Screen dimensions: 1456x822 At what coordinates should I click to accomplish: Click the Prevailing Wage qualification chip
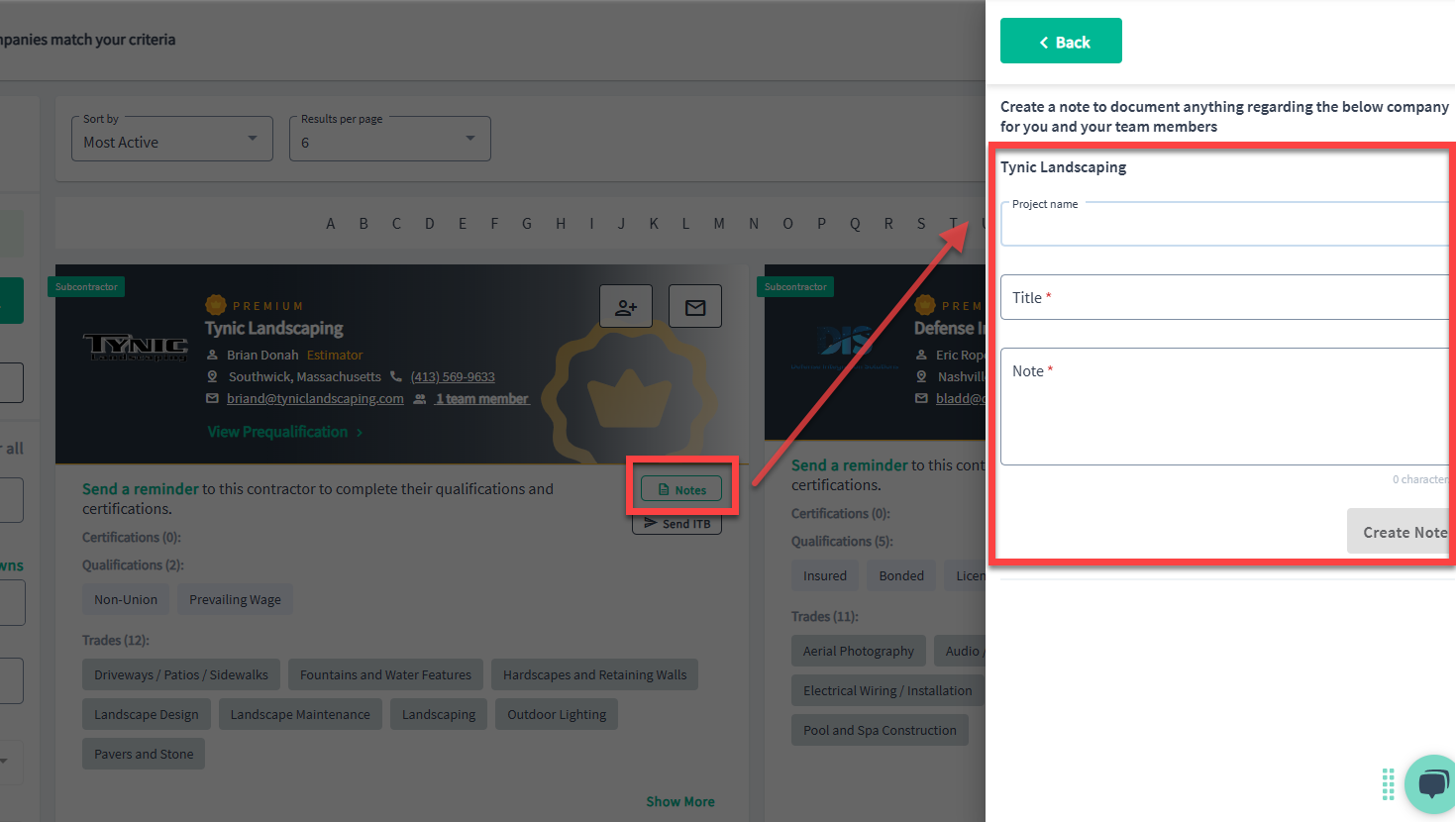coord(235,599)
